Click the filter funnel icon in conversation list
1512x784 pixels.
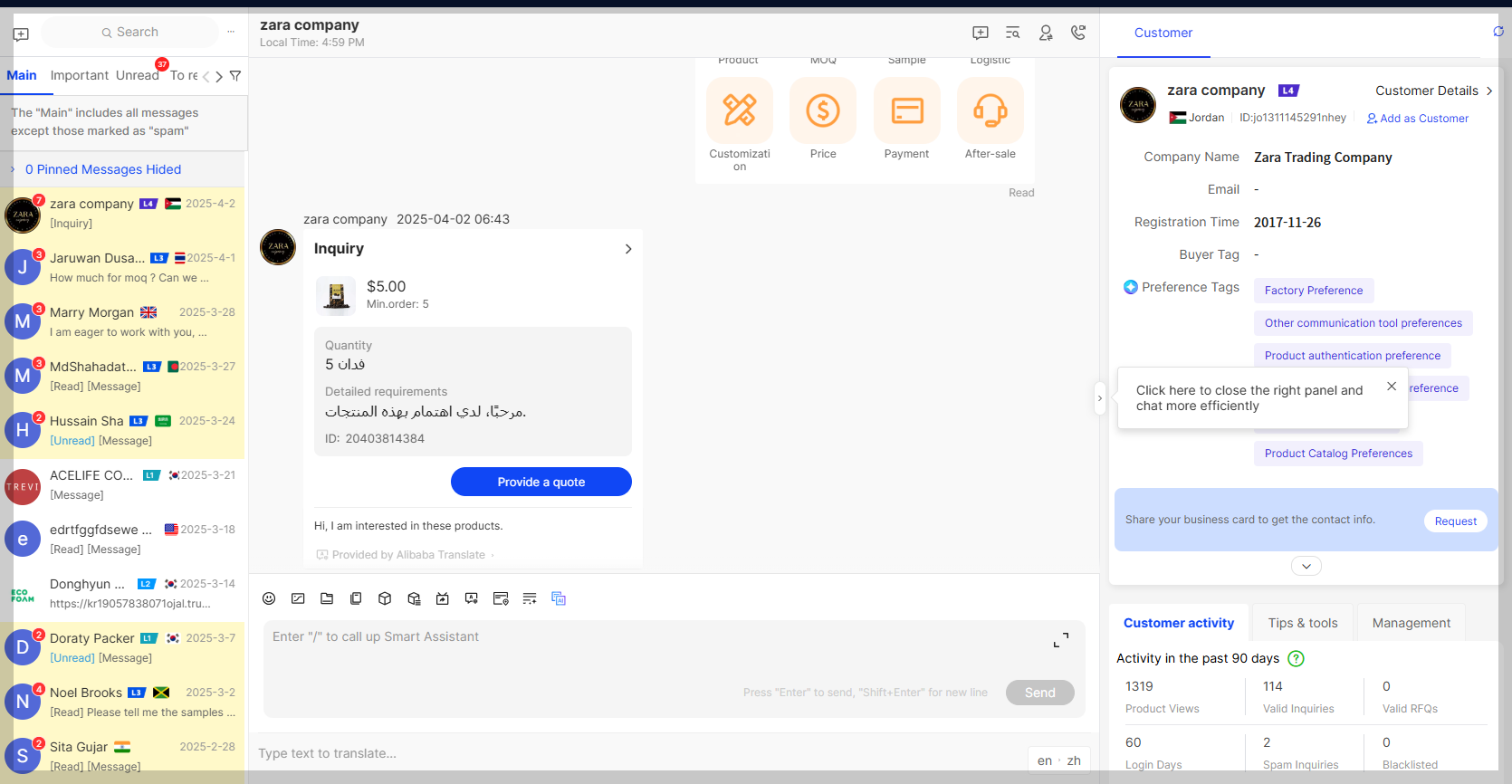[x=235, y=76]
